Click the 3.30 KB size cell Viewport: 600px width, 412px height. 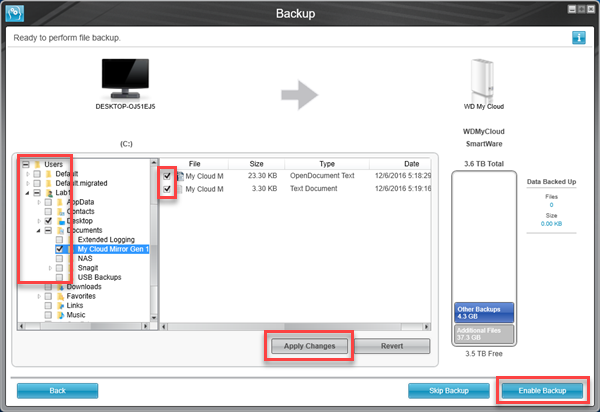[x=264, y=189]
